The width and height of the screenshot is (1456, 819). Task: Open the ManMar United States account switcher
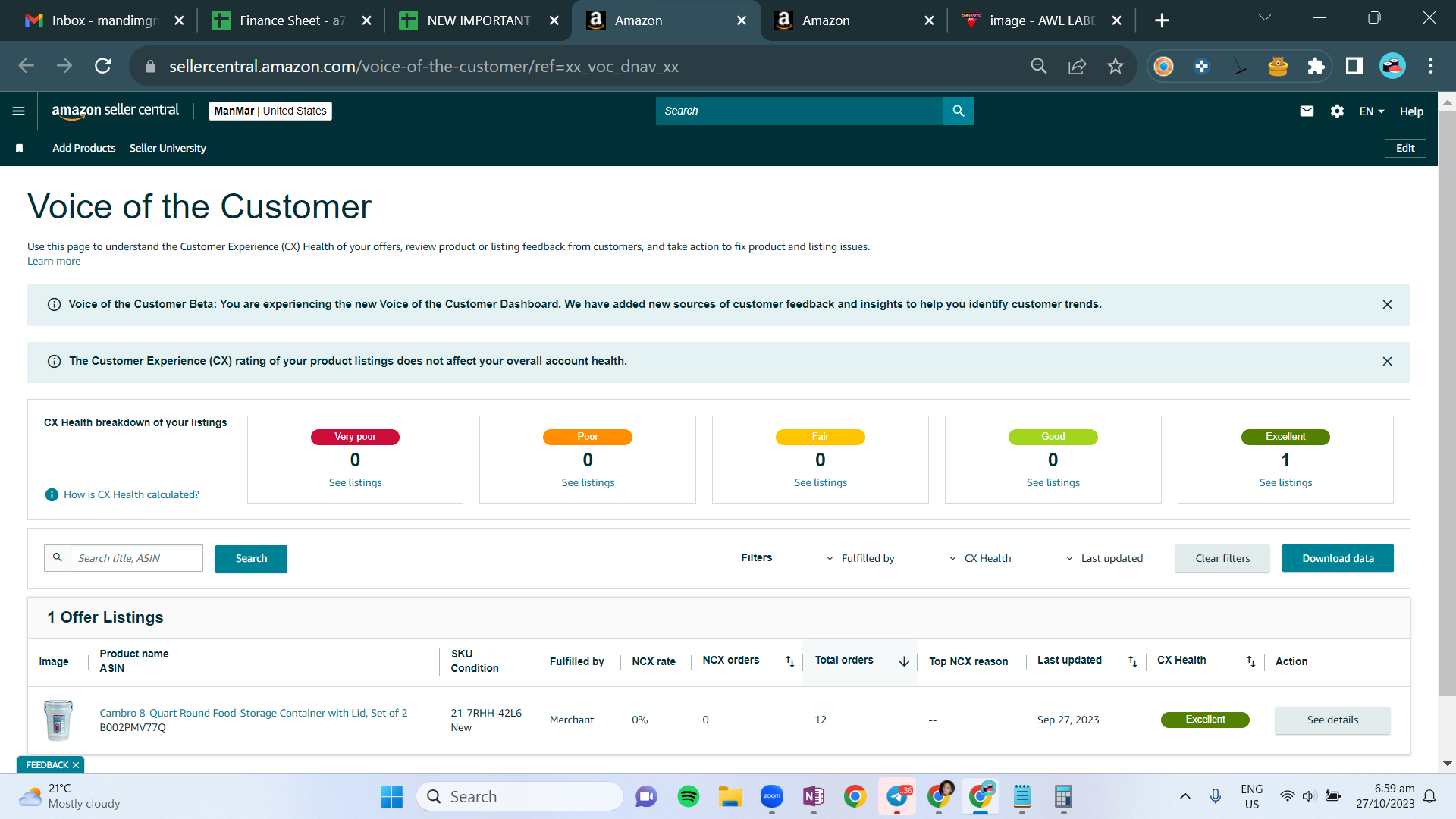[270, 111]
